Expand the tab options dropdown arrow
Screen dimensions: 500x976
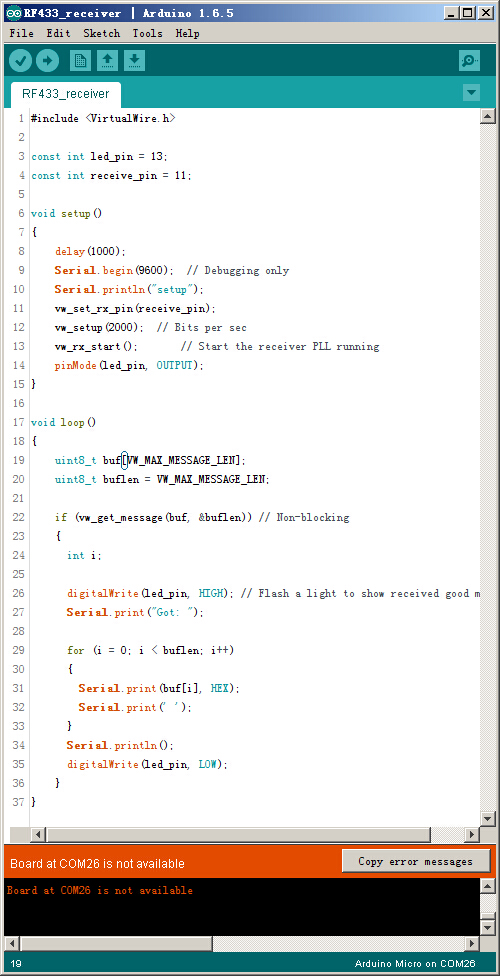(x=471, y=93)
